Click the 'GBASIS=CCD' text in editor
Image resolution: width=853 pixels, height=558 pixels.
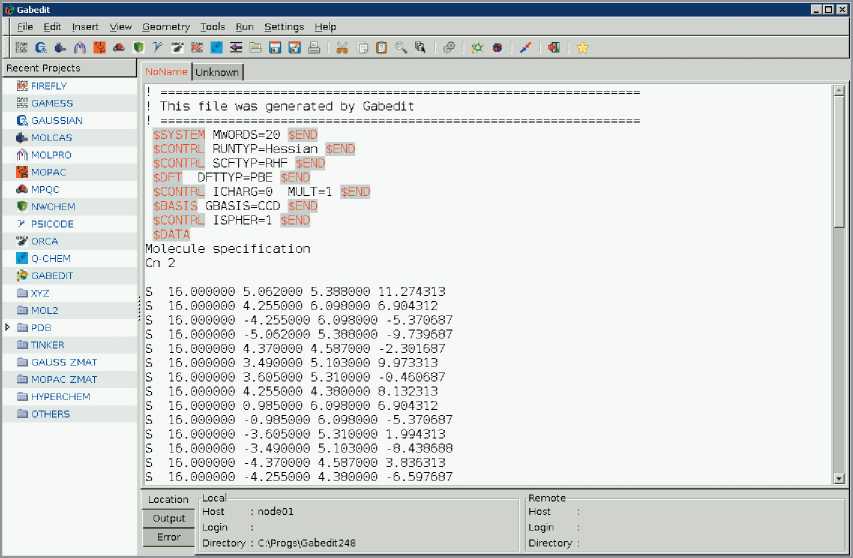[243, 206]
